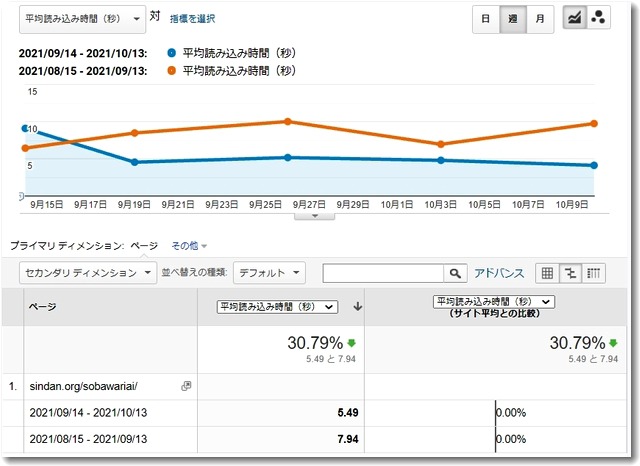
Task: Toggle chart granularity to 日 (day)
Action: (x=485, y=18)
